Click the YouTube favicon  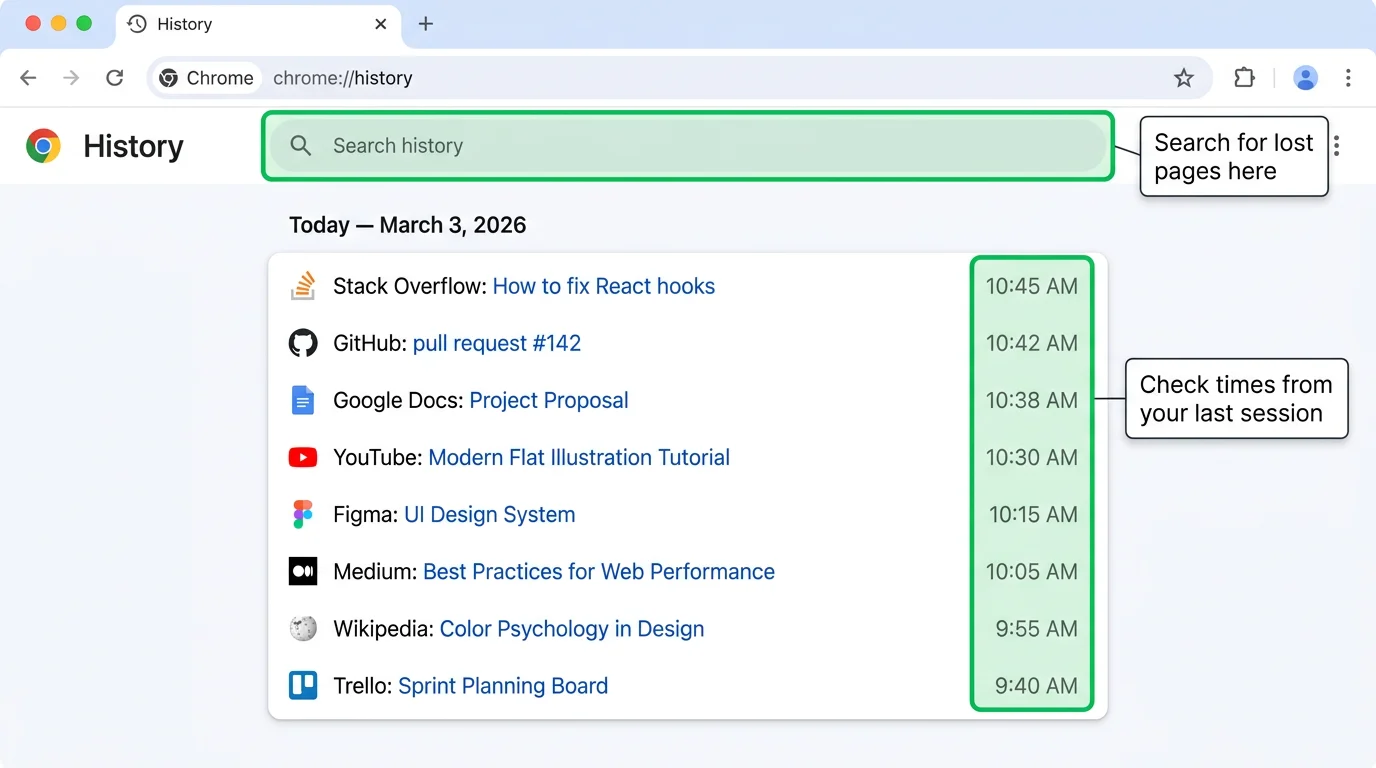(x=303, y=457)
